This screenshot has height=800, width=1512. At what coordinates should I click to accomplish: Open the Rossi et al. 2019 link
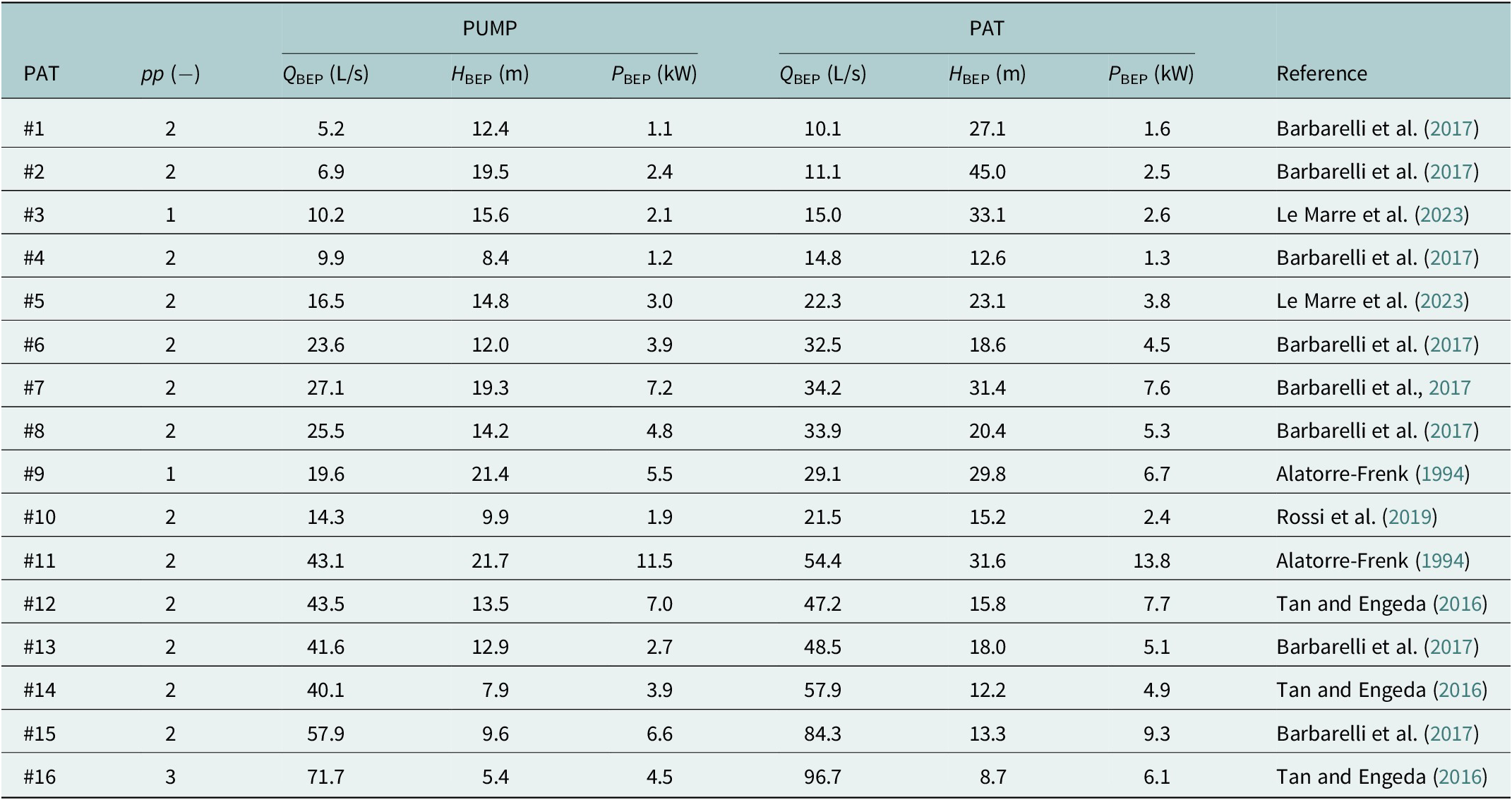[1409, 517]
